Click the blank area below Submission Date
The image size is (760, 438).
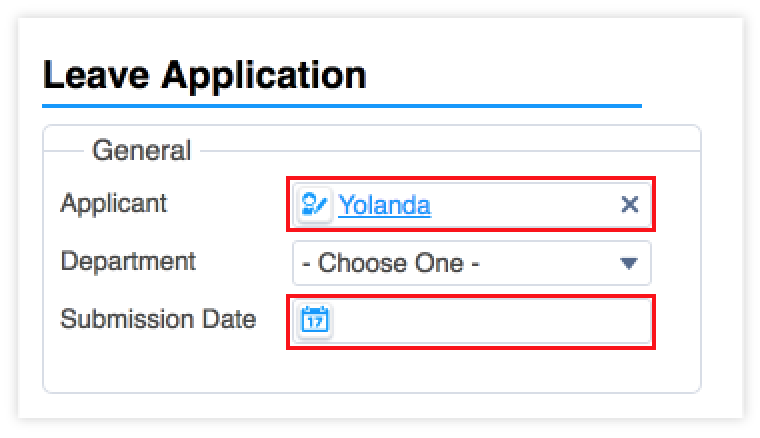click(x=372, y=369)
